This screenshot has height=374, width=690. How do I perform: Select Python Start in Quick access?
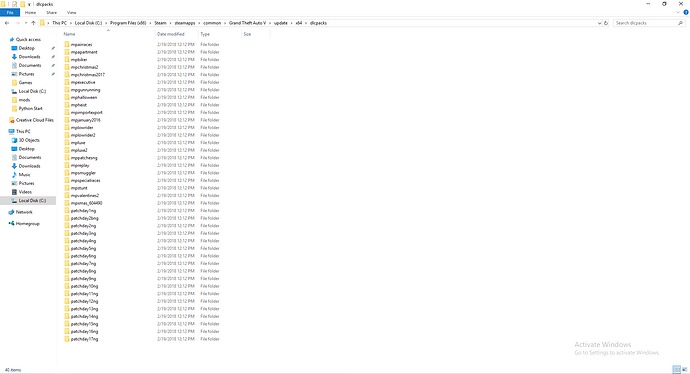pos(30,108)
